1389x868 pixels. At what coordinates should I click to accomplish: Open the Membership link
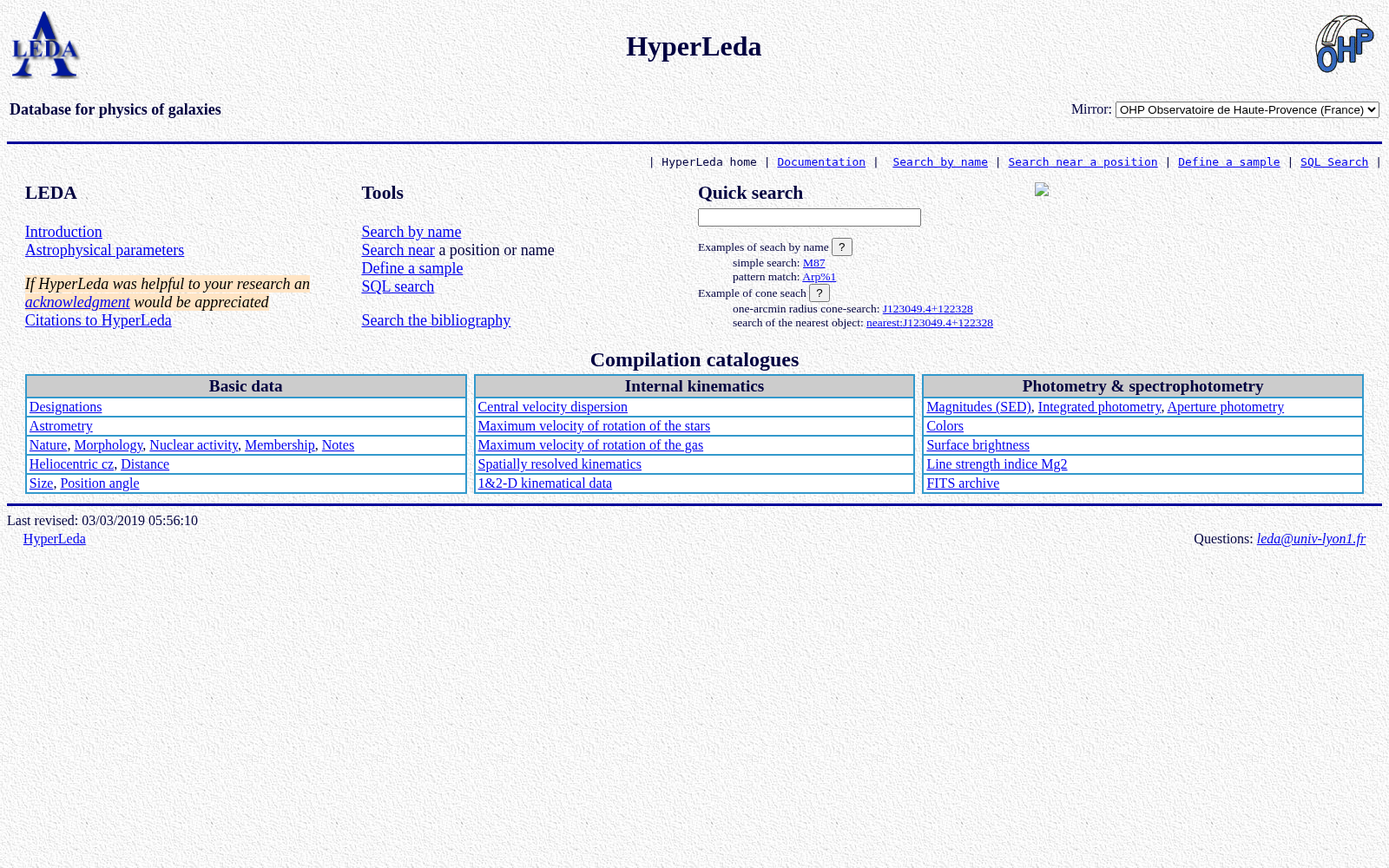(x=280, y=445)
